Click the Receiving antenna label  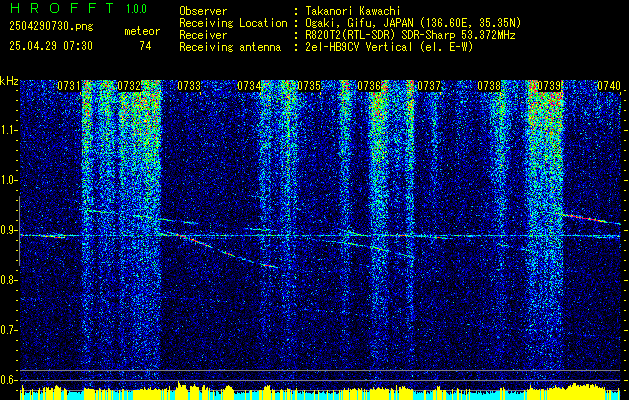point(230,47)
